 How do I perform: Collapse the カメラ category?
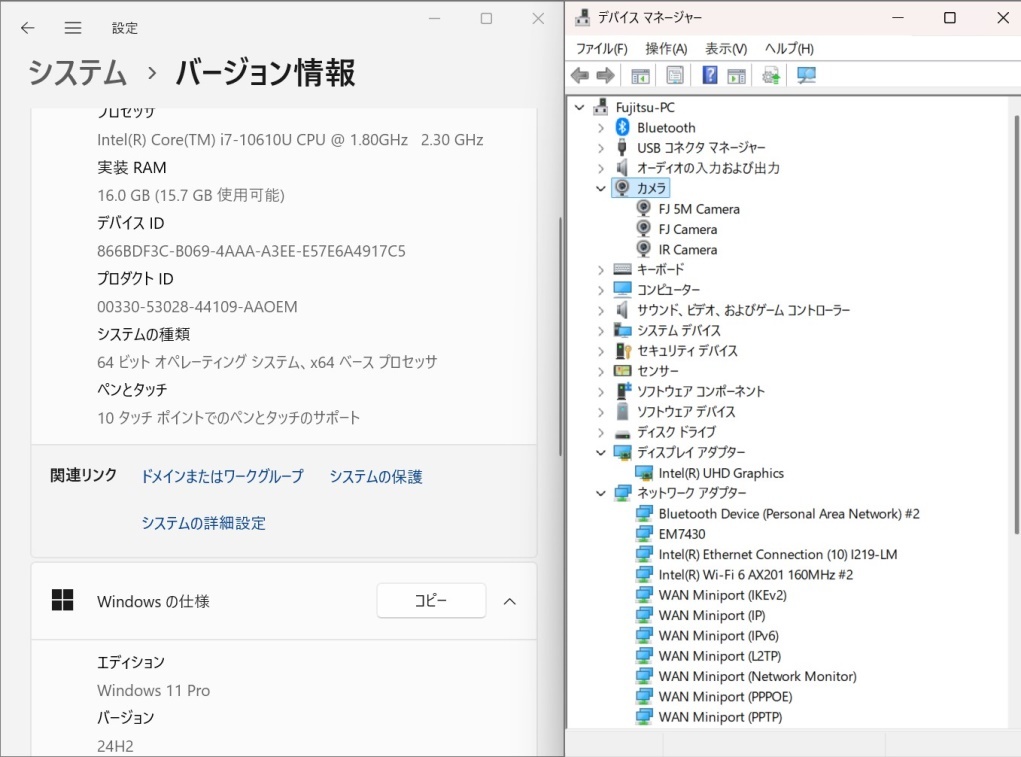pos(601,188)
